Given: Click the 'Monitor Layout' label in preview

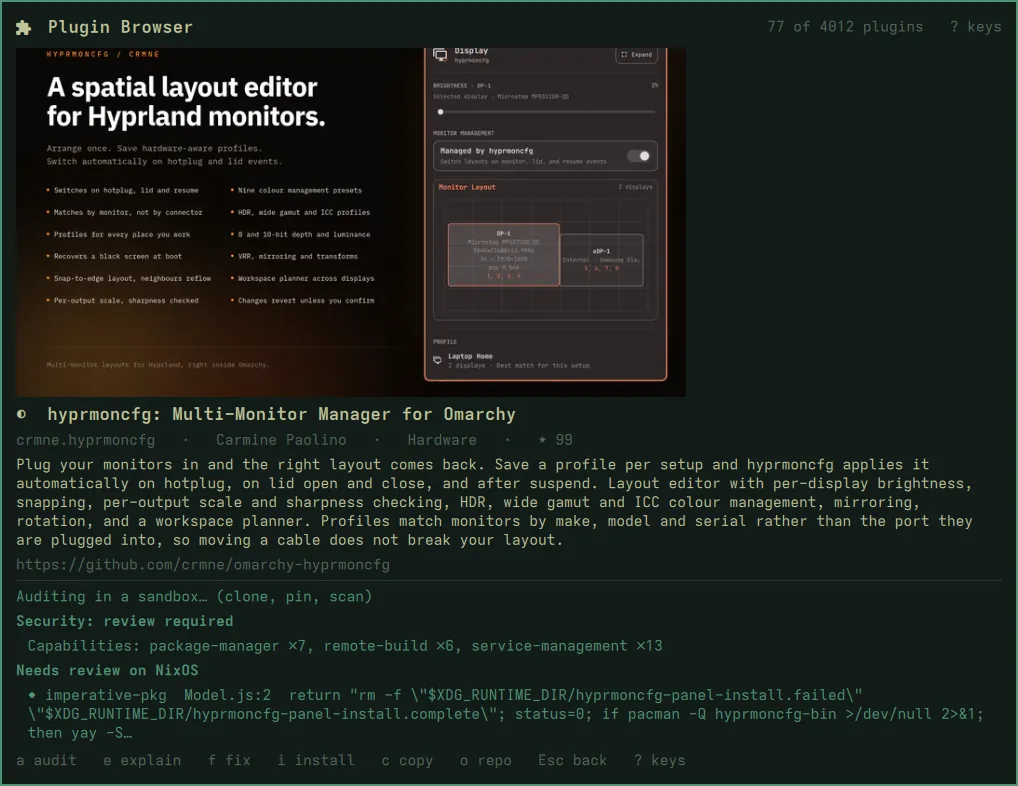Looking at the screenshot, I should point(467,187).
